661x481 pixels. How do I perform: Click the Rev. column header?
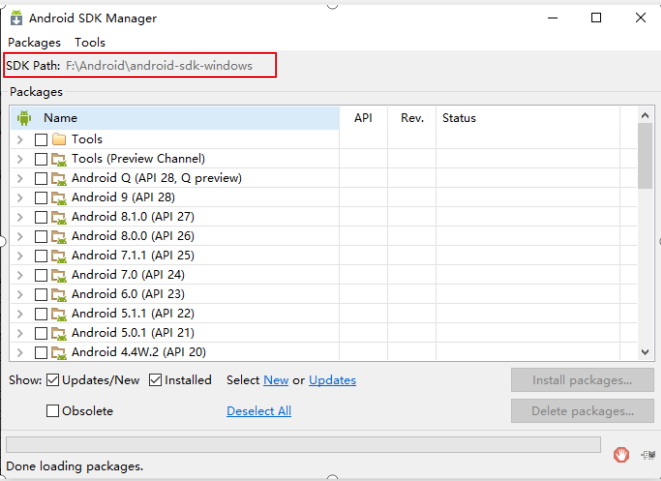(x=412, y=118)
